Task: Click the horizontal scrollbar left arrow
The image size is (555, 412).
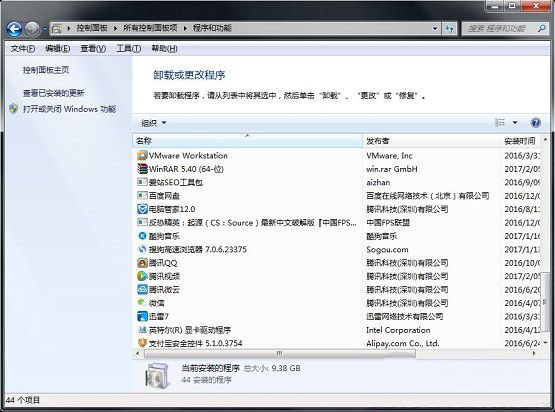Action: 137,353
